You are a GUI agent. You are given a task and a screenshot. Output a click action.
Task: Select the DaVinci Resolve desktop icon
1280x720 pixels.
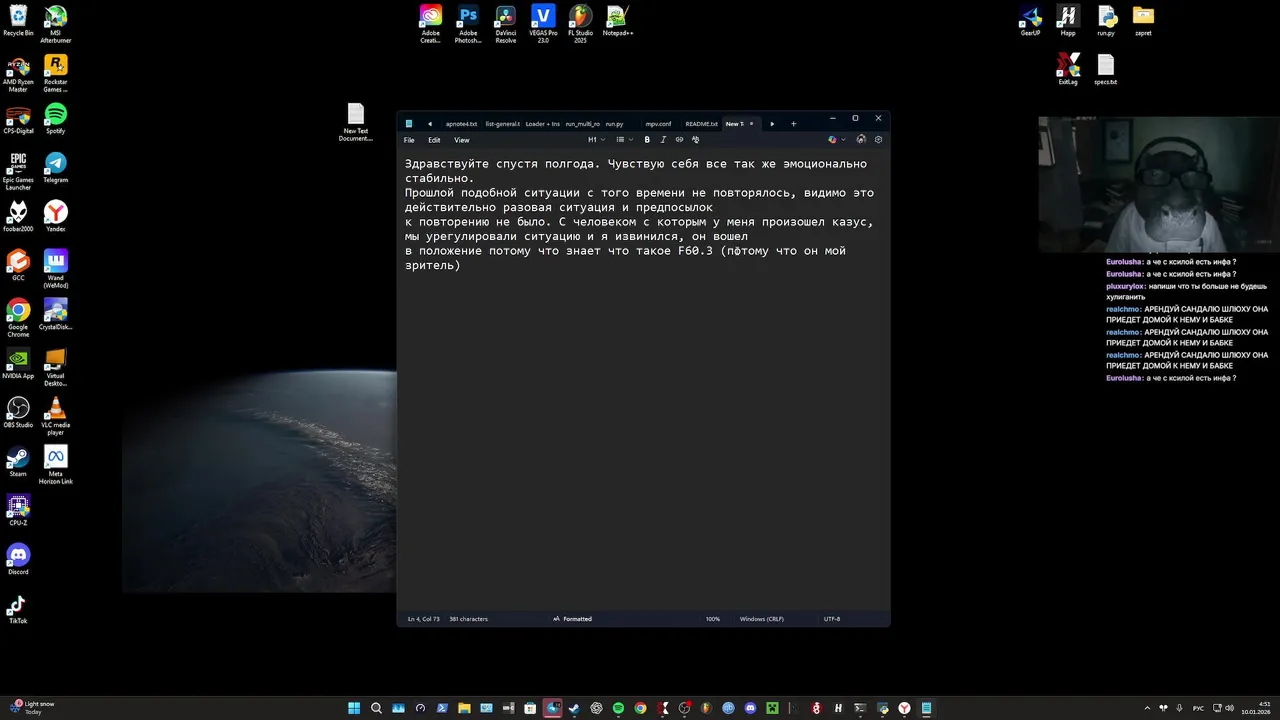506,24
